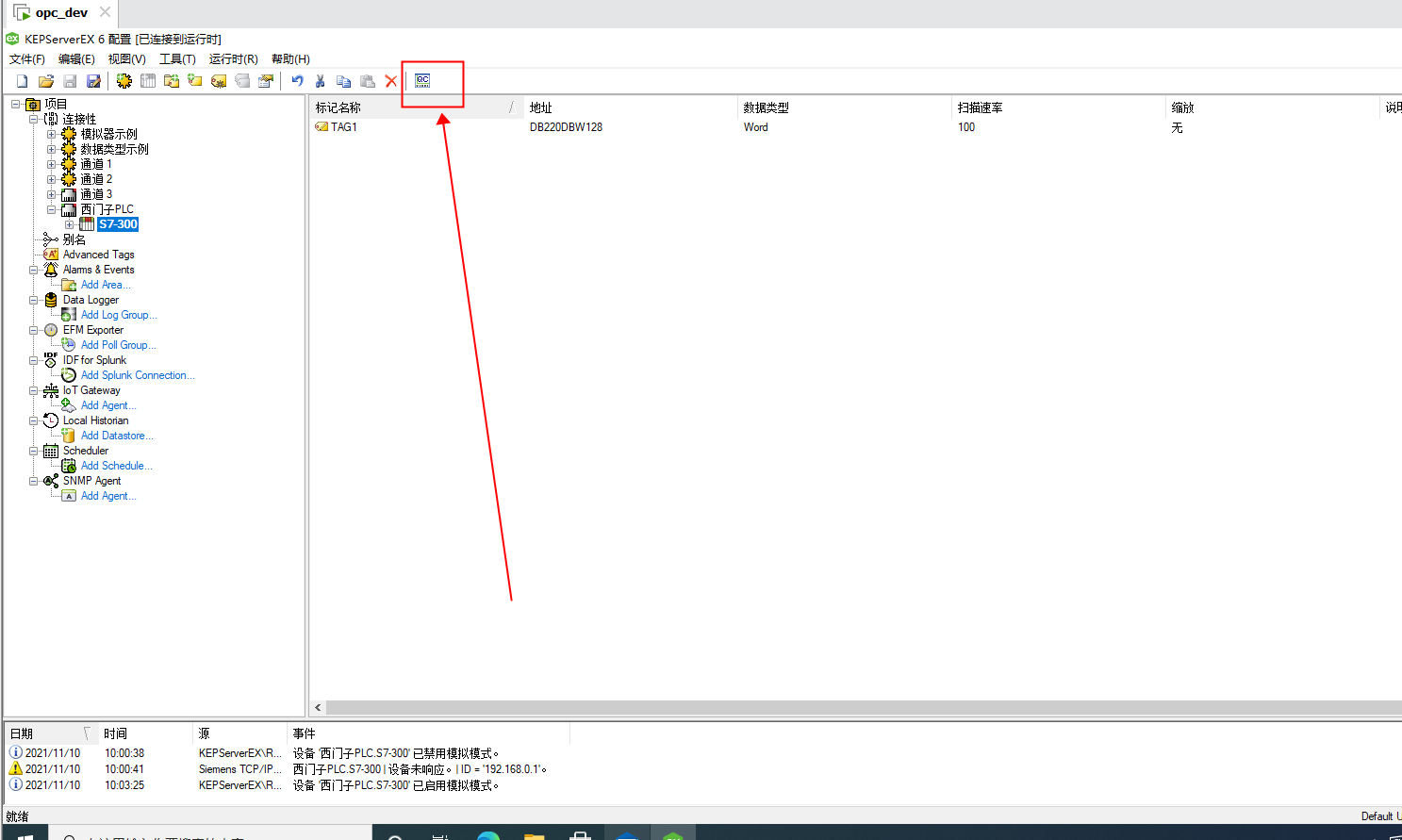Create a new tag with the toolbar icon
Viewport: 1402px width, 840px height.
pyautogui.click(x=194, y=80)
